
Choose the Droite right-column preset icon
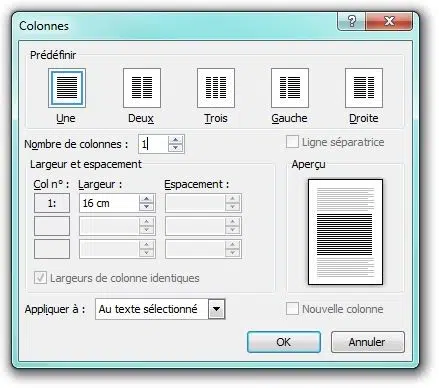(364, 88)
